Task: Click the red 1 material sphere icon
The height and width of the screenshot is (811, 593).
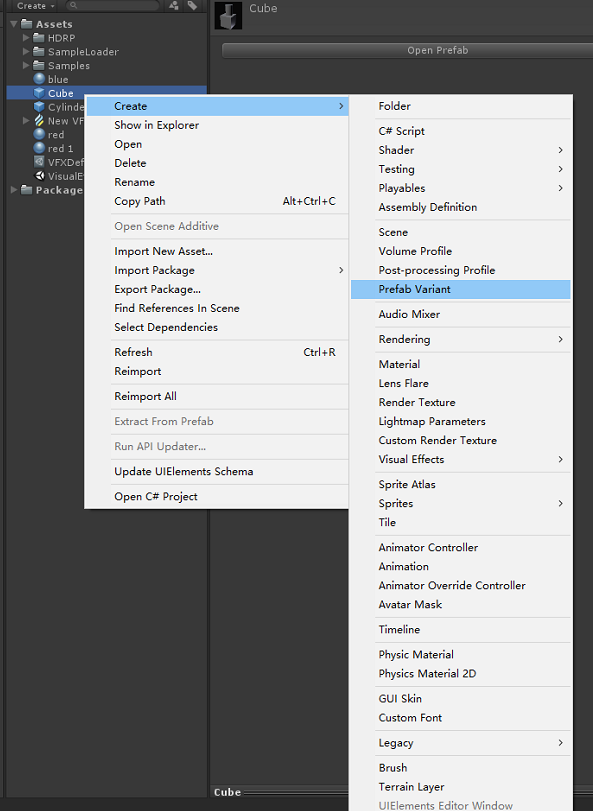Action: pos(39,148)
